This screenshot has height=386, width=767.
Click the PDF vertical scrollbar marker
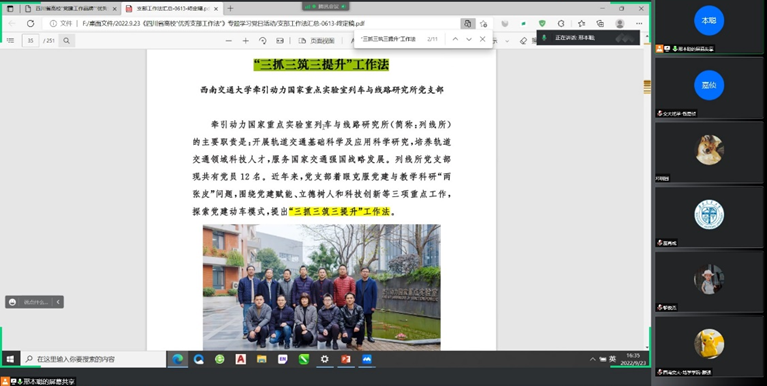click(x=647, y=87)
